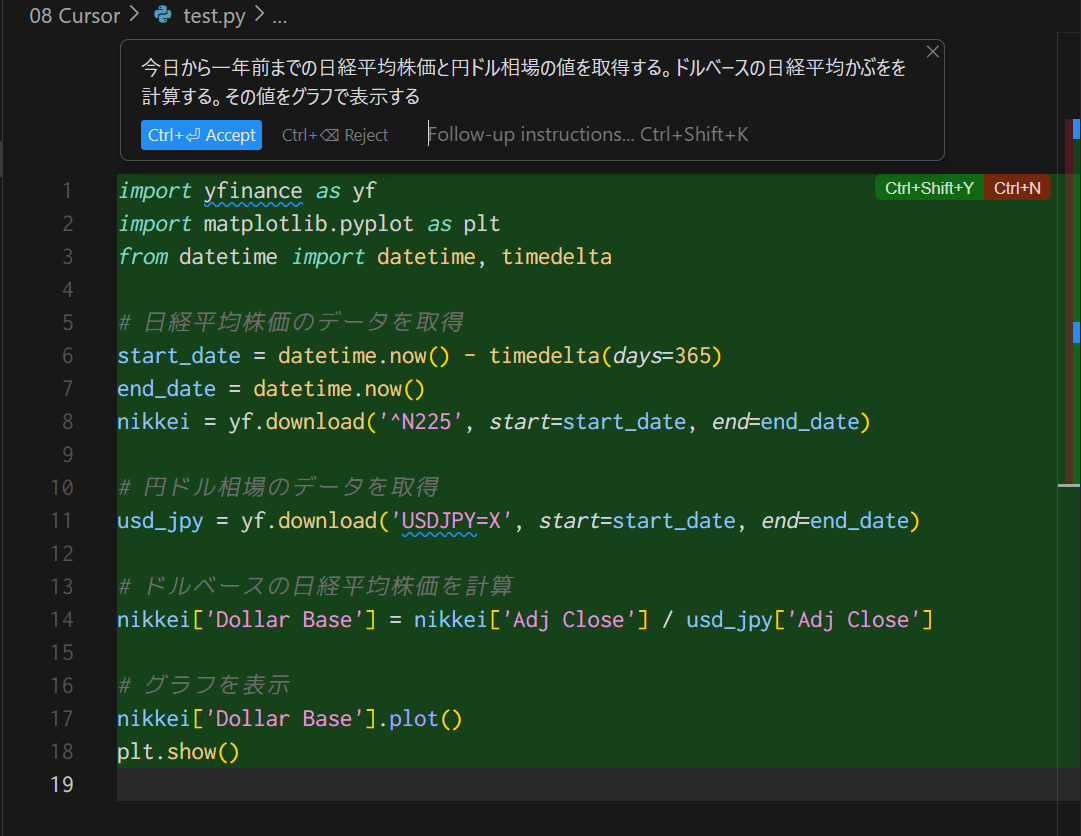1081x836 pixels.
Task: Focus the Follow-up instructions input field
Action: (x=588, y=134)
